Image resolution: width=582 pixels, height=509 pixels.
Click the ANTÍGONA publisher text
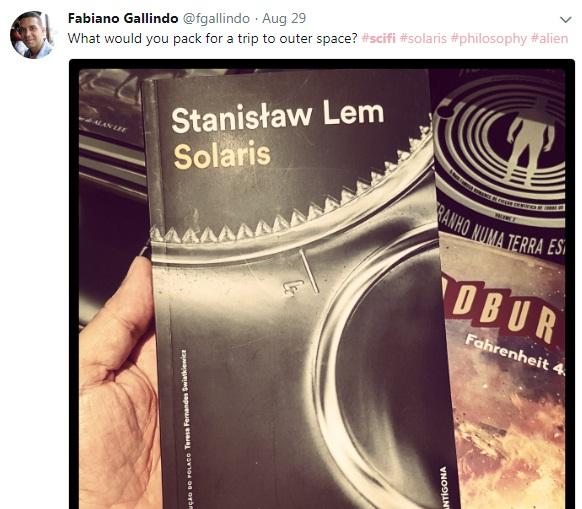(445, 488)
